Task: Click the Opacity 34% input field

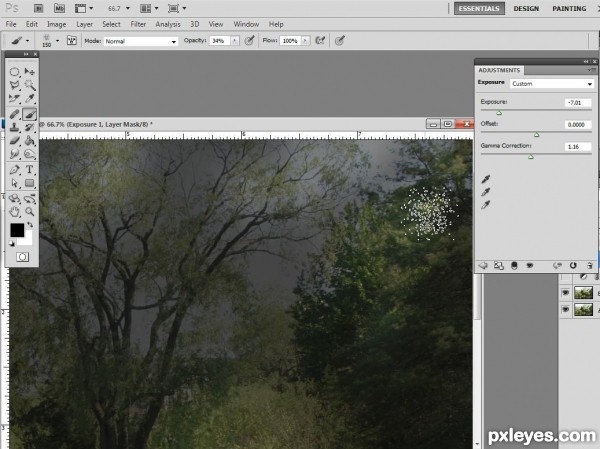Action: coord(220,41)
